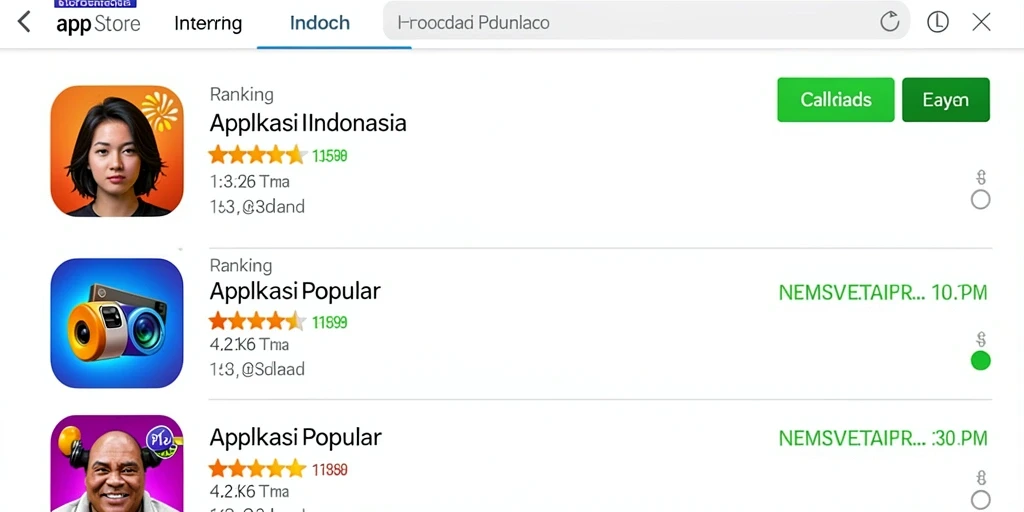Click the green Callriads button
The height and width of the screenshot is (512, 1024).
(x=835, y=100)
